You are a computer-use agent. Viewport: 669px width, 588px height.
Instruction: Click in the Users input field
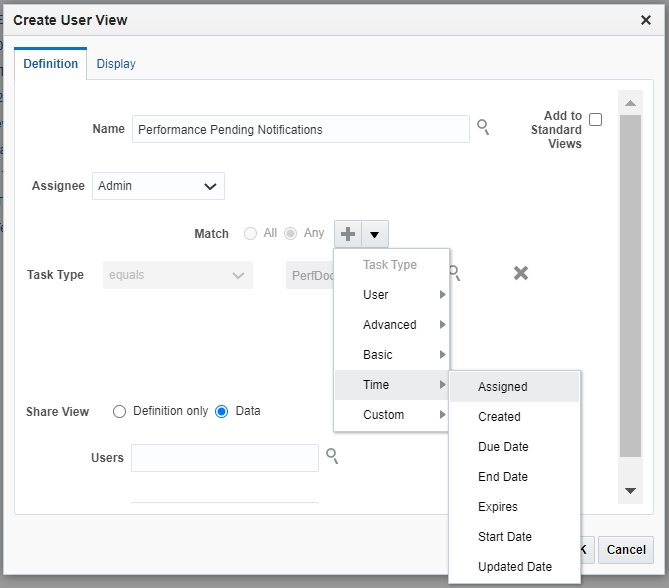click(225, 458)
